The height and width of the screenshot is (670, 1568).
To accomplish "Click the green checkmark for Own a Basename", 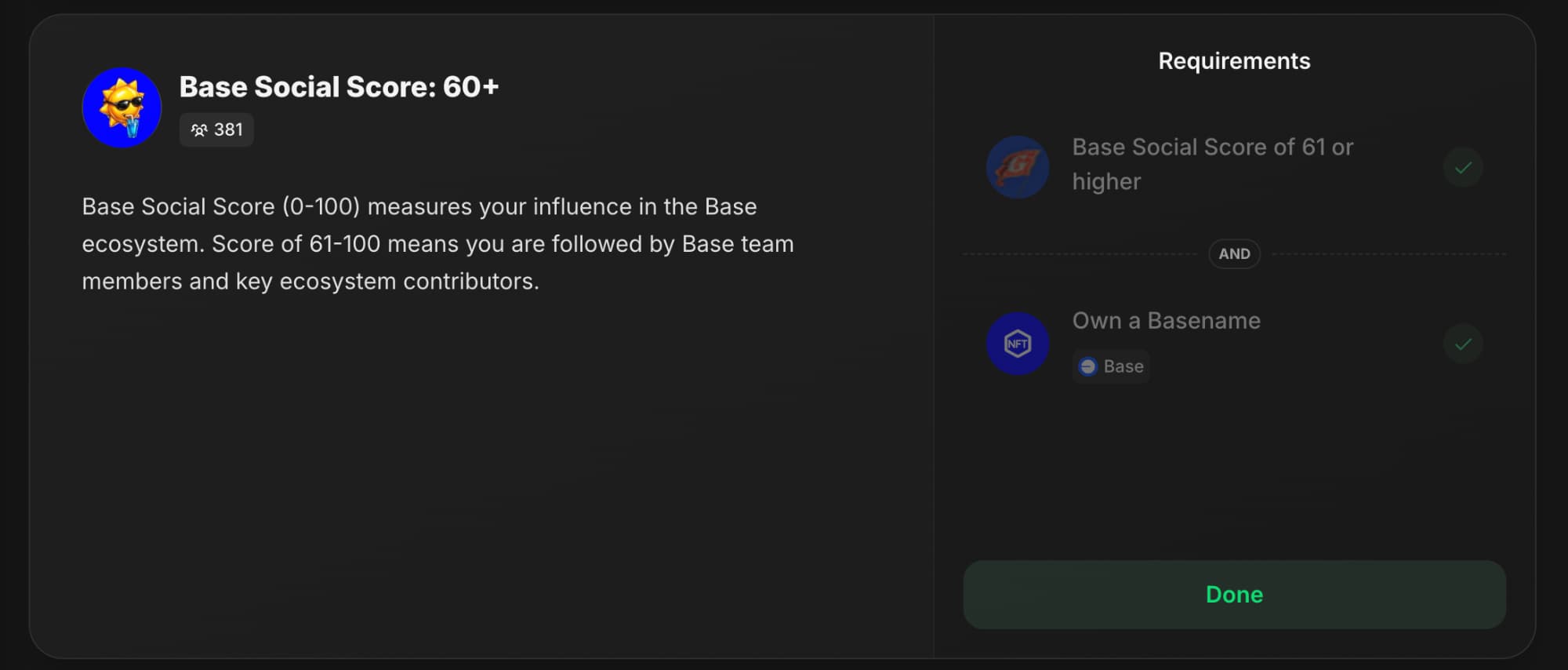I will click(x=1462, y=344).
